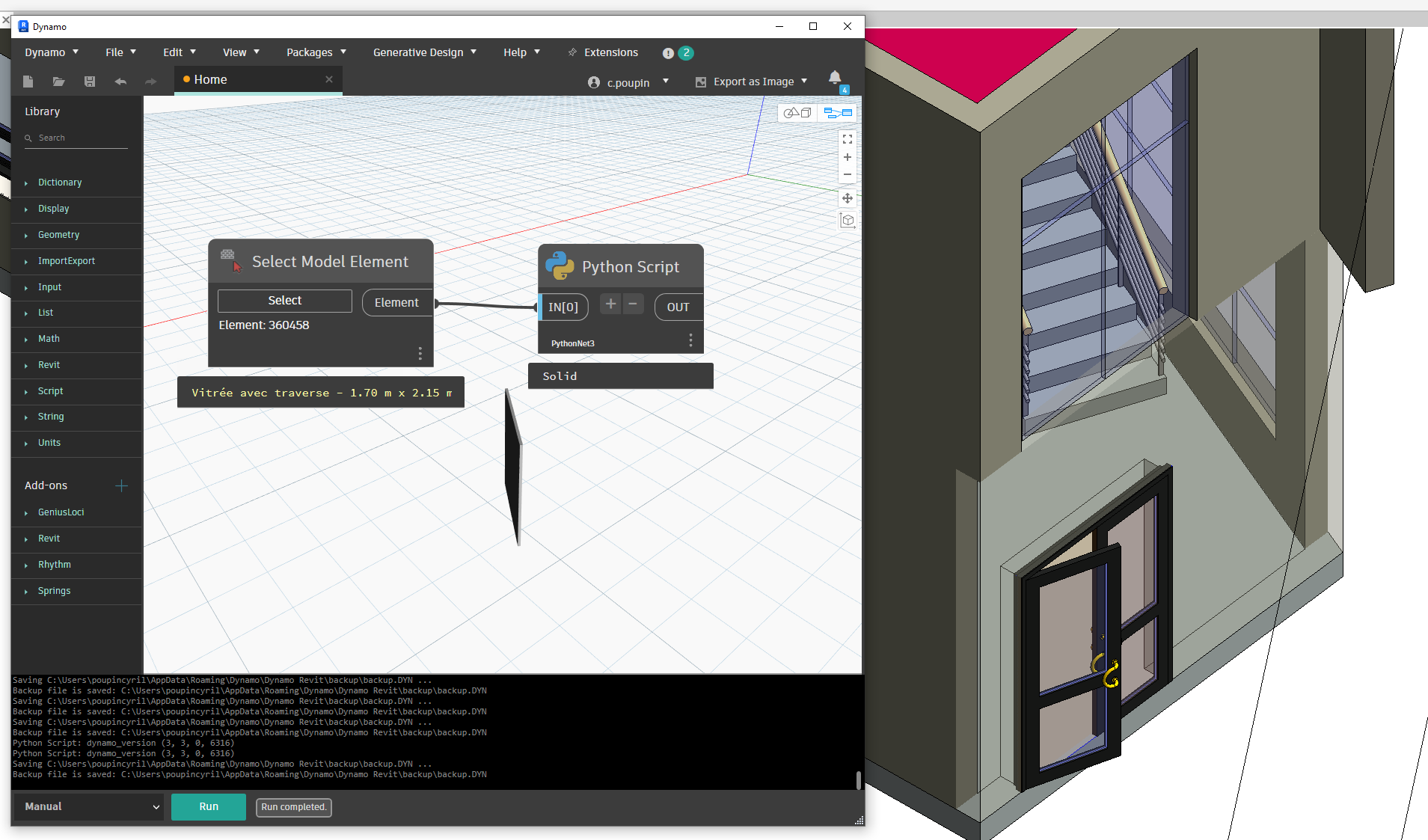Click the PythonNet3 engine label
The height and width of the screenshot is (840, 1428).
click(573, 344)
